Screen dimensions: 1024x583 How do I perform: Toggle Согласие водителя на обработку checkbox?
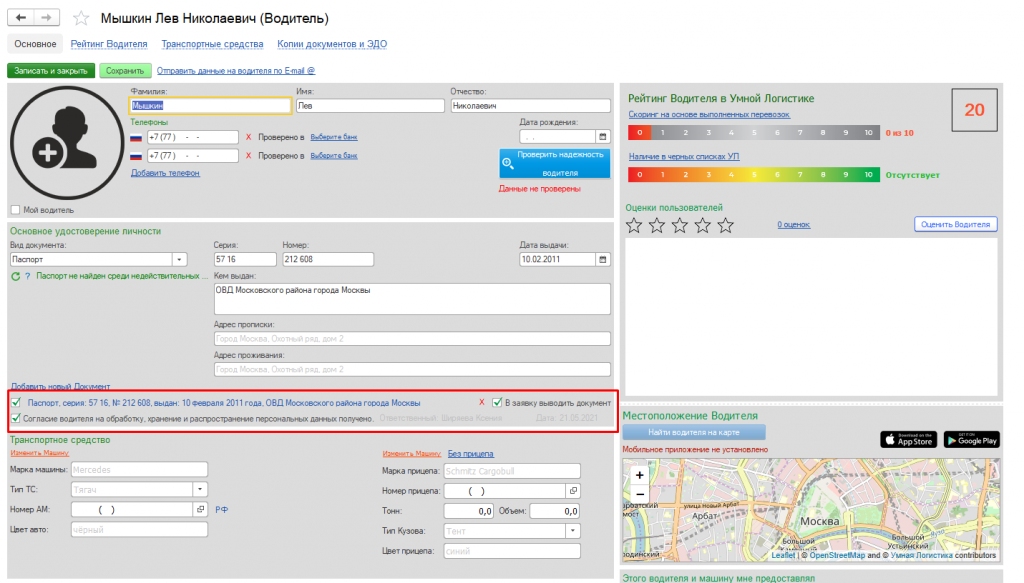pyautogui.click(x=16, y=418)
